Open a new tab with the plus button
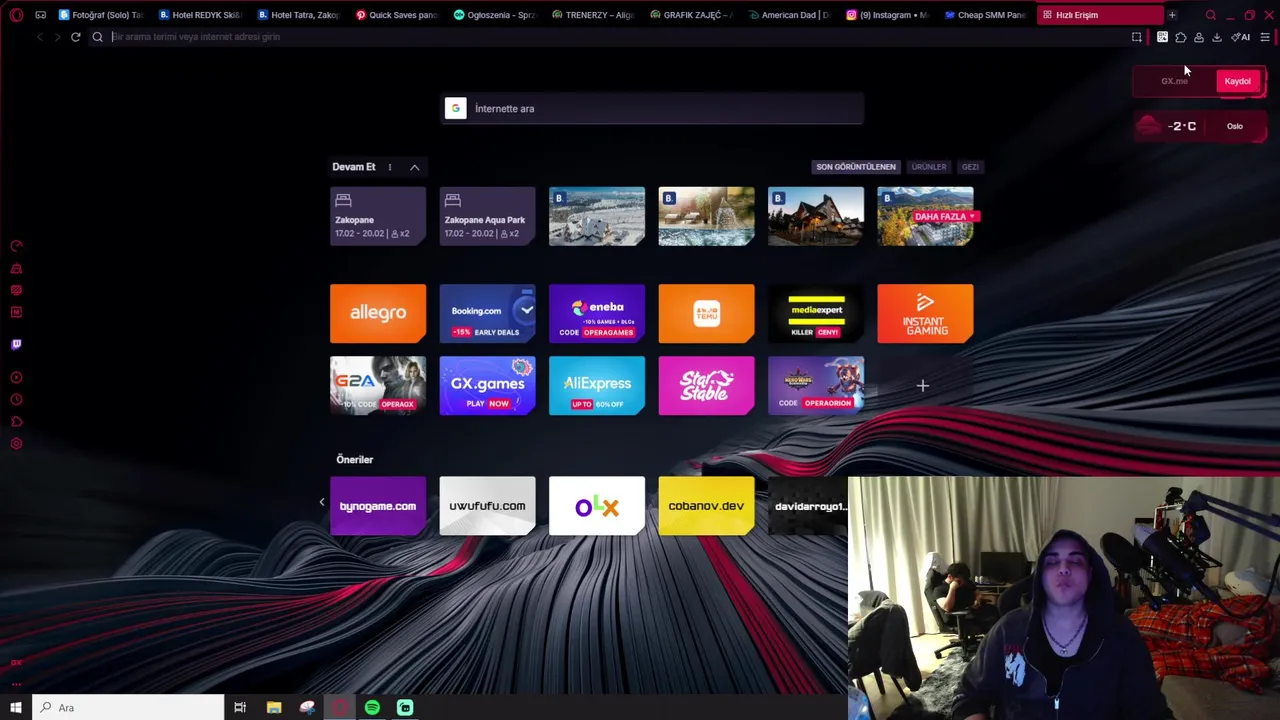This screenshot has width=1280, height=720. (x=1172, y=15)
